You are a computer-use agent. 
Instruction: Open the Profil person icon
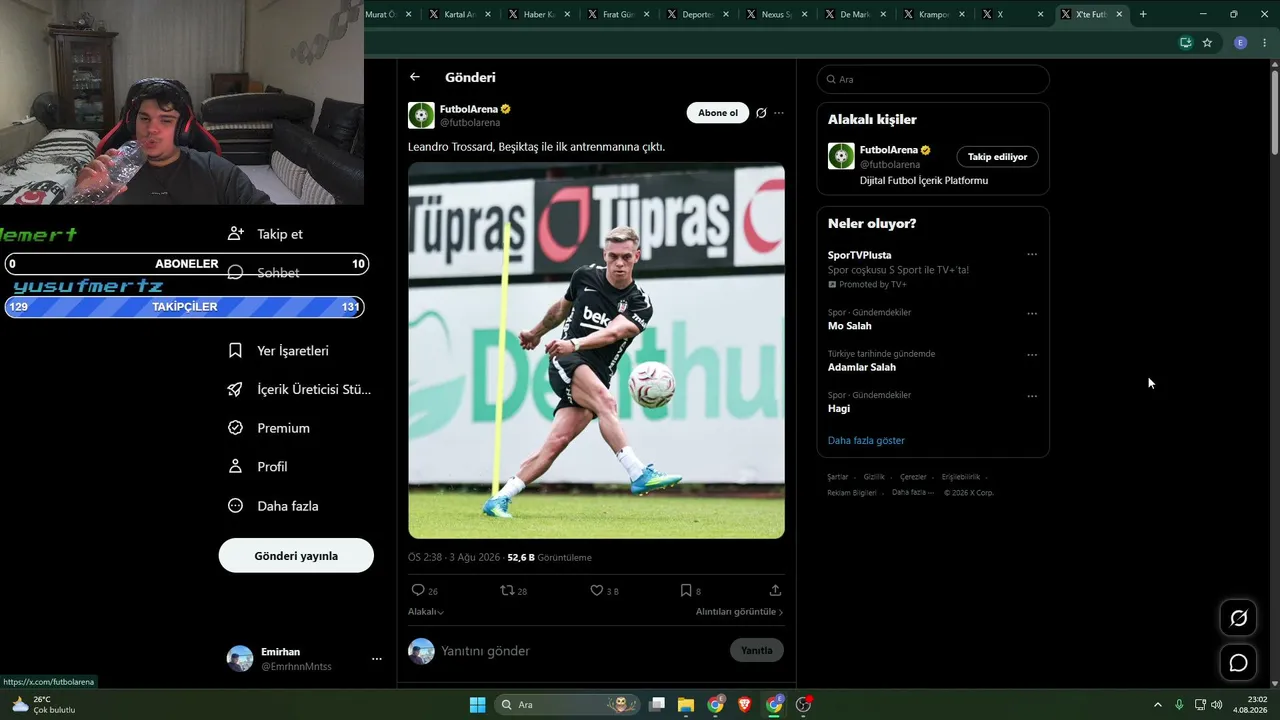click(x=236, y=466)
